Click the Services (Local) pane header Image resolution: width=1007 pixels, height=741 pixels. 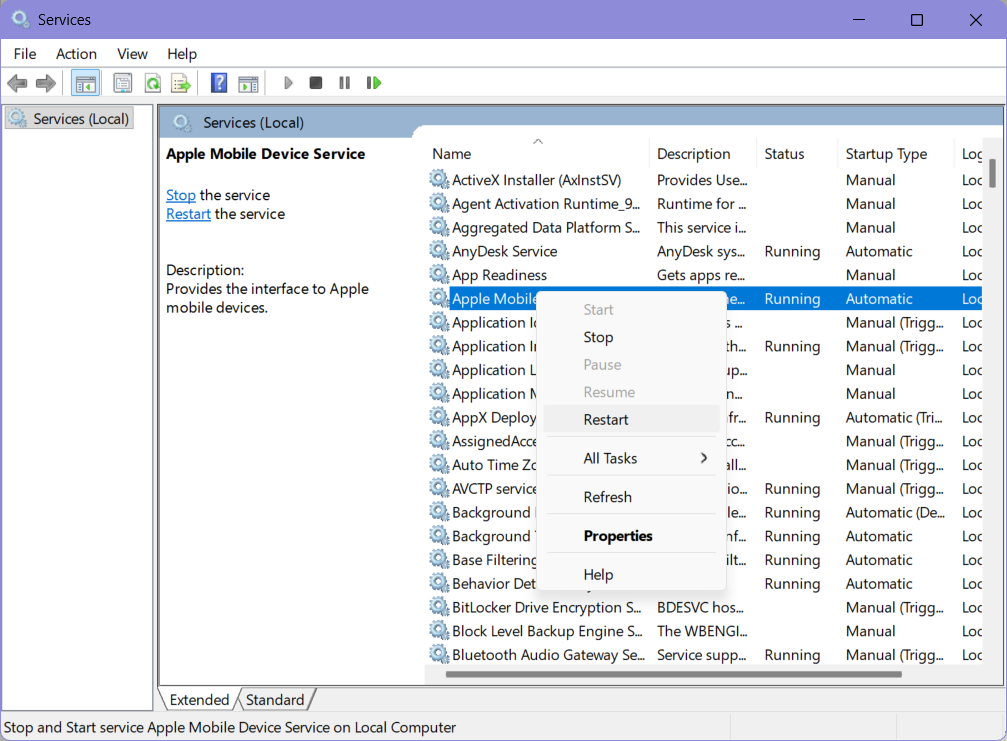(x=253, y=123)
